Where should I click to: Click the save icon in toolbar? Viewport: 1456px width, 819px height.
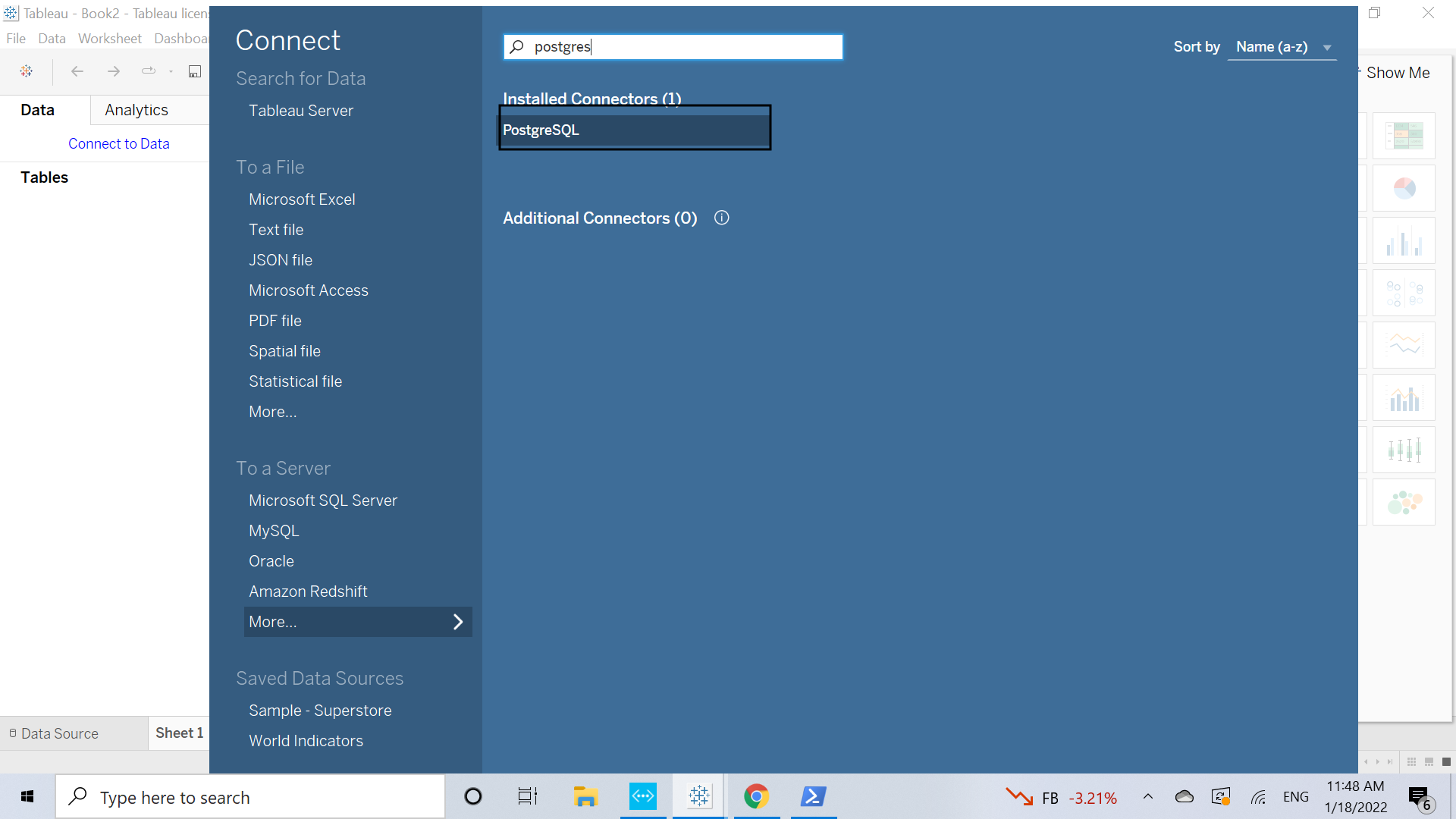195,71
